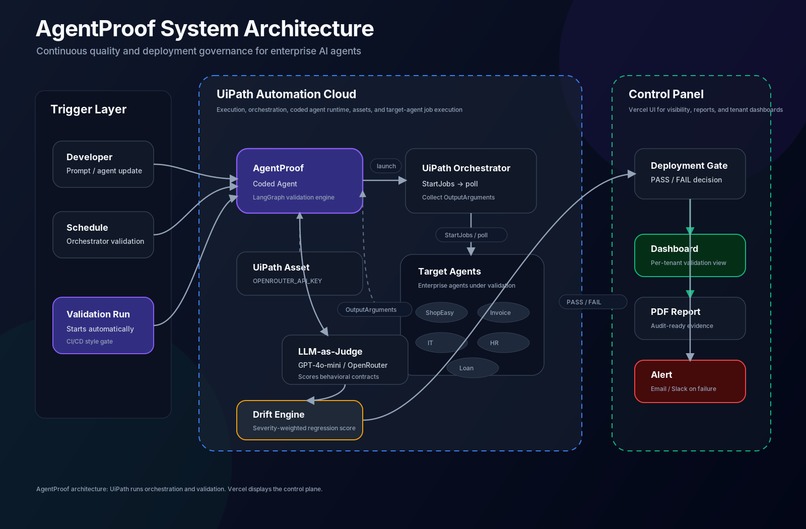Click the 'OPENROUTER_API_KEY' text
This screenshot has height=529, width=806.
(x=287, y=281)
